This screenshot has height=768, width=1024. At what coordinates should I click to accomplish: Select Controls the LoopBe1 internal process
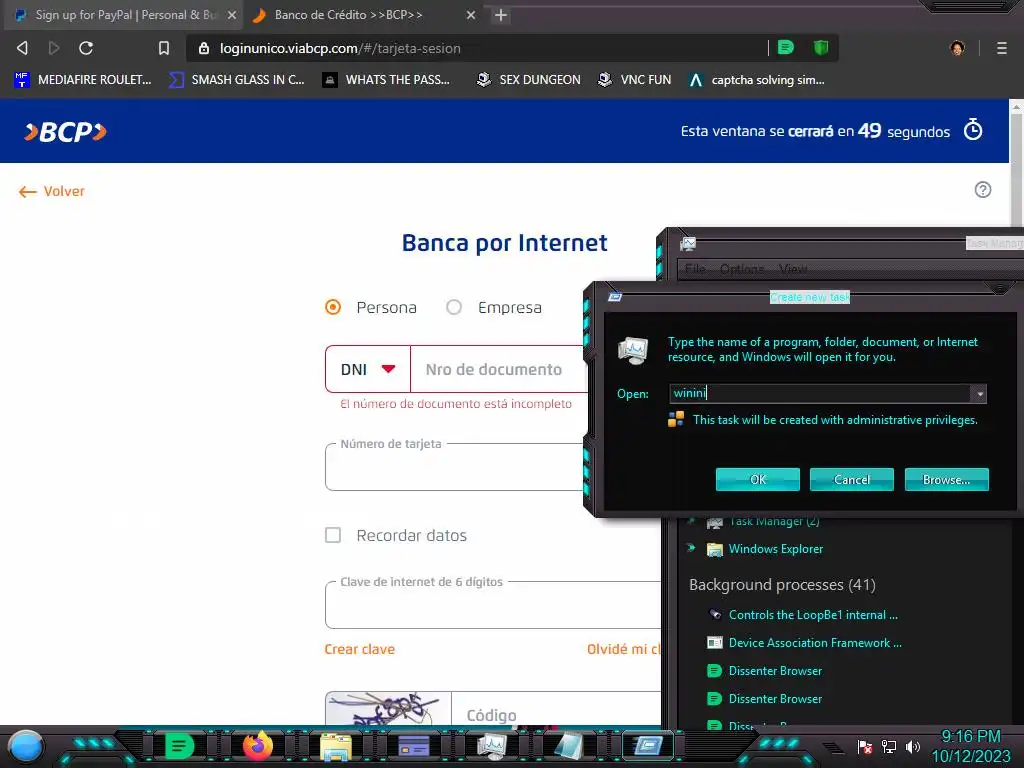click(813, 615)
